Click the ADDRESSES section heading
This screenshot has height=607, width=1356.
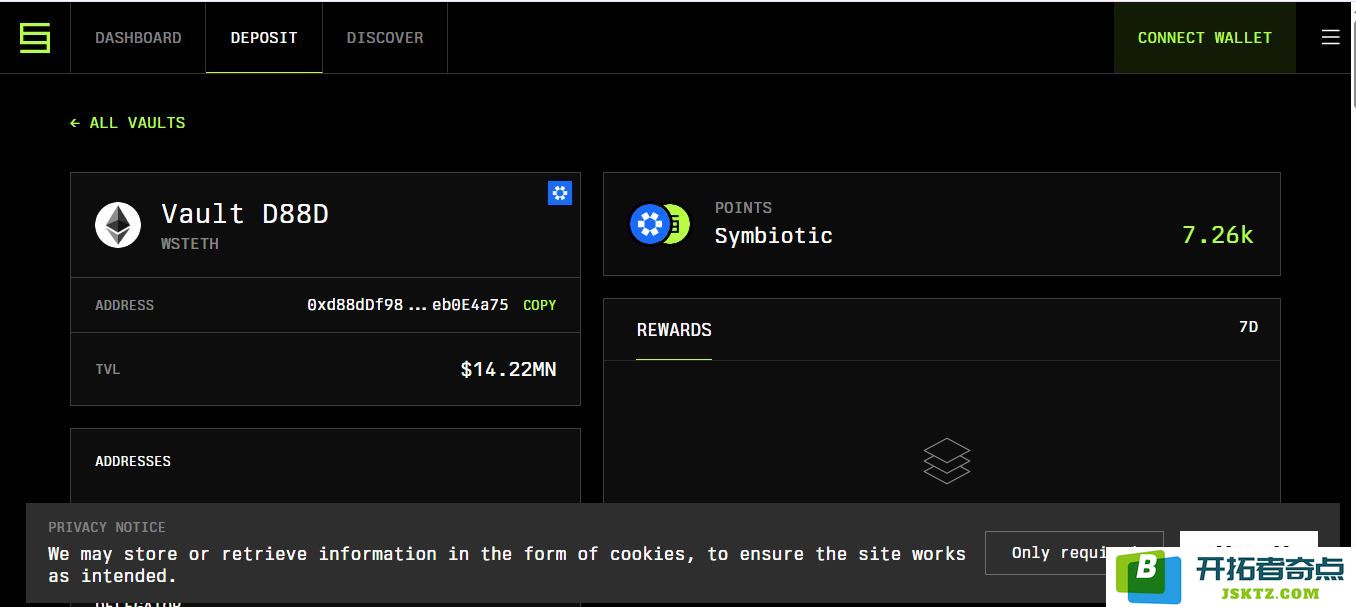coord(133,461)
